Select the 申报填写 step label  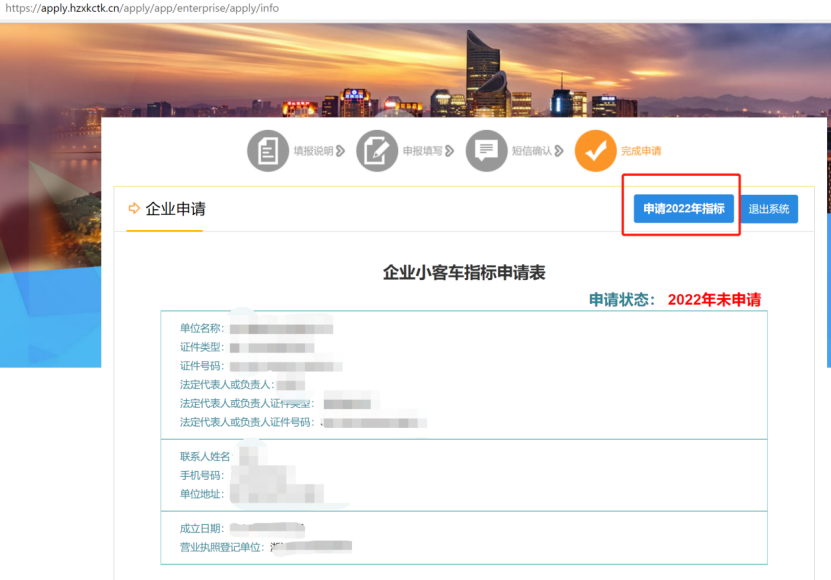(422, 151)
